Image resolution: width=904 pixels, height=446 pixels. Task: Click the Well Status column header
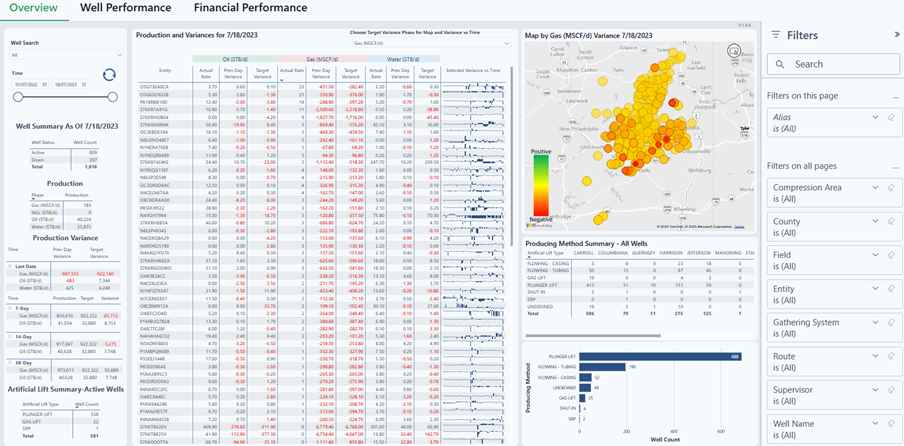pos(43,141)
